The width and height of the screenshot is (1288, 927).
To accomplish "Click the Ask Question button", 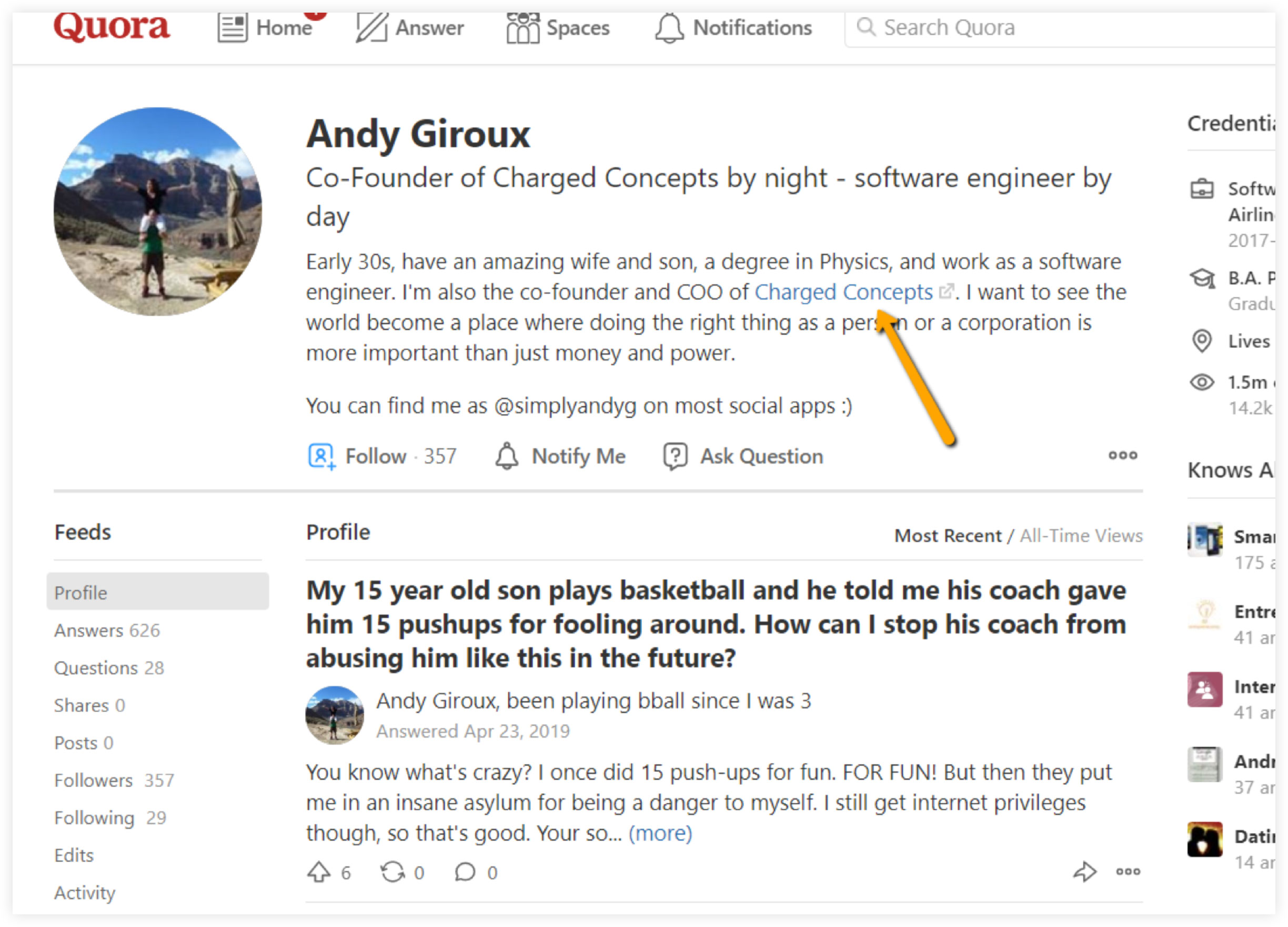I will 743,456.
